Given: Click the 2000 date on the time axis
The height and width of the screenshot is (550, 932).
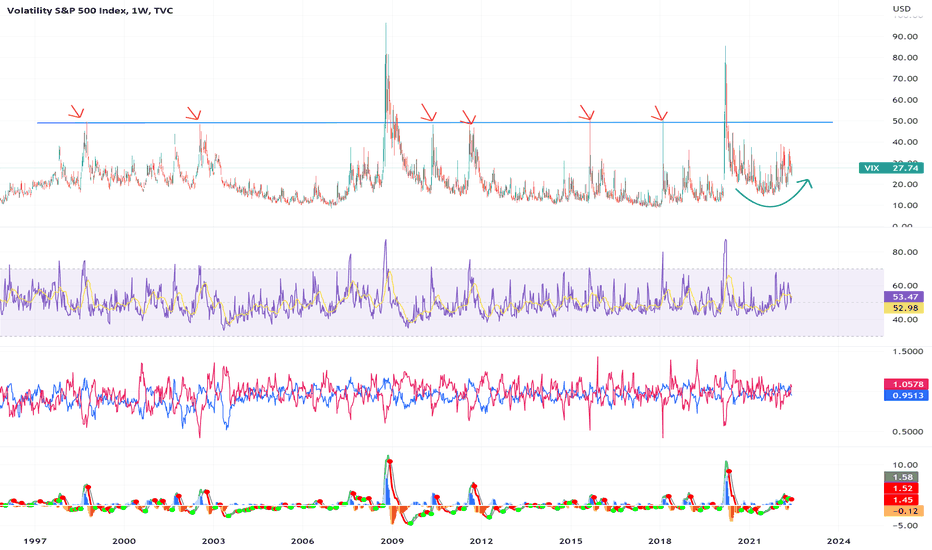Looking at the screenshot, I should coord(124,541).
